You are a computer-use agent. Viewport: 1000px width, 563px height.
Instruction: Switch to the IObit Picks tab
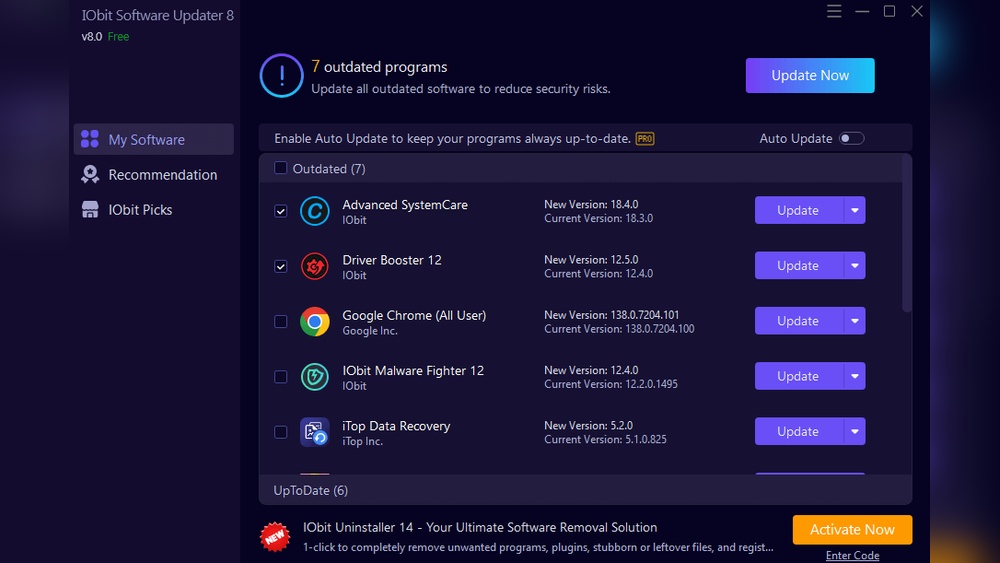154,210
